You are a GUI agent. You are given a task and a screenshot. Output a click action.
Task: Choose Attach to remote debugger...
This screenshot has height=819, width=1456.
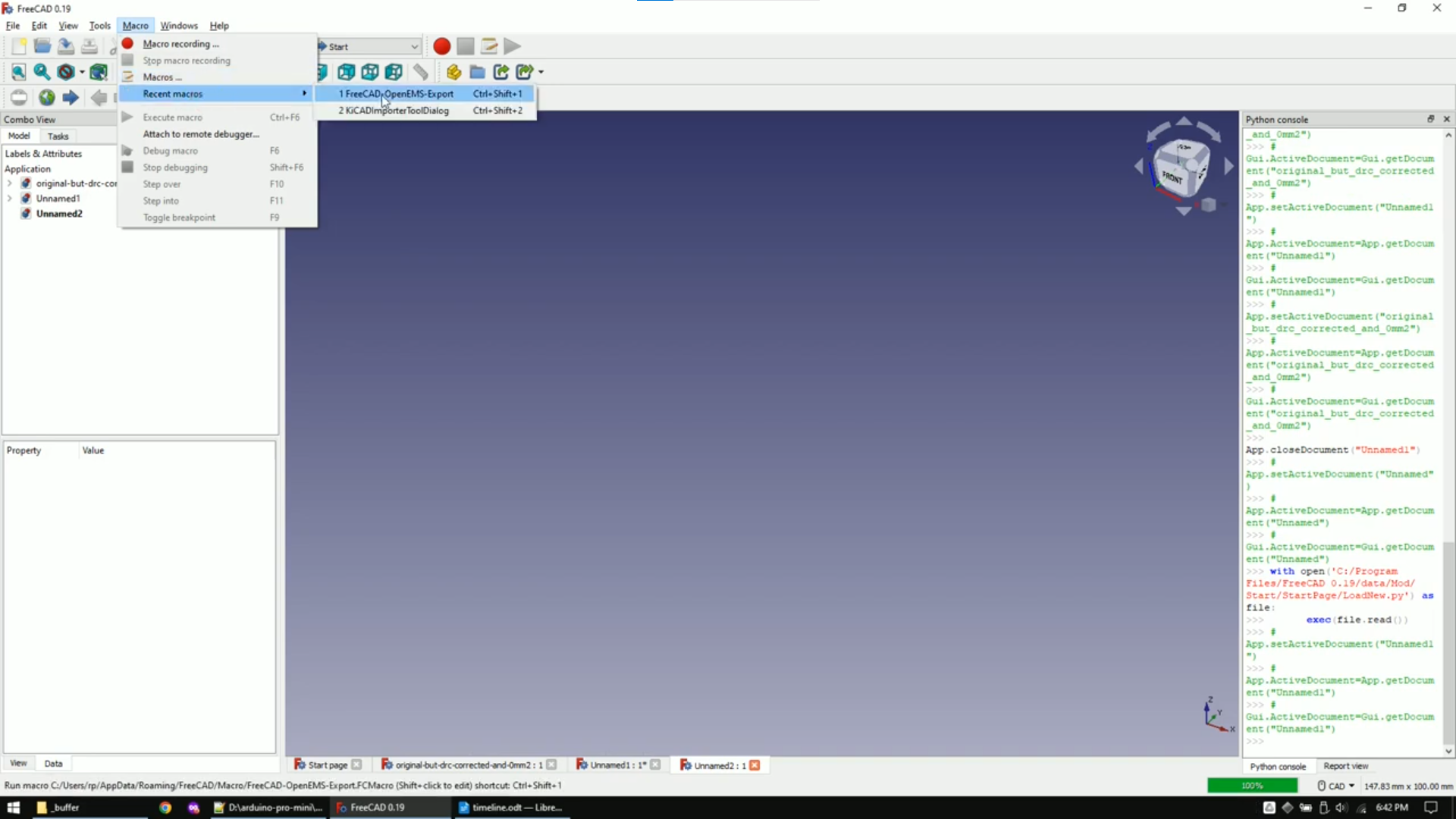point(218,134)
